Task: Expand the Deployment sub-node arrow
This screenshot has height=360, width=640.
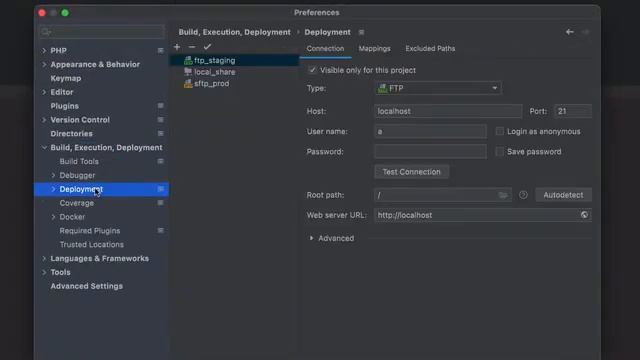Action: pyautogui.click(x=53, y=189)
